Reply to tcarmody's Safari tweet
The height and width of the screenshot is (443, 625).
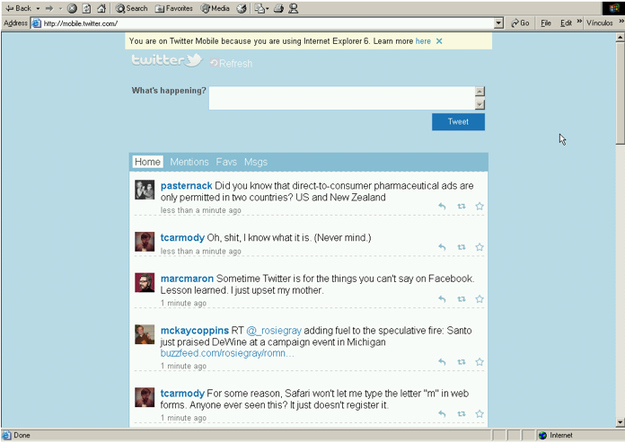tap(442, 414)
